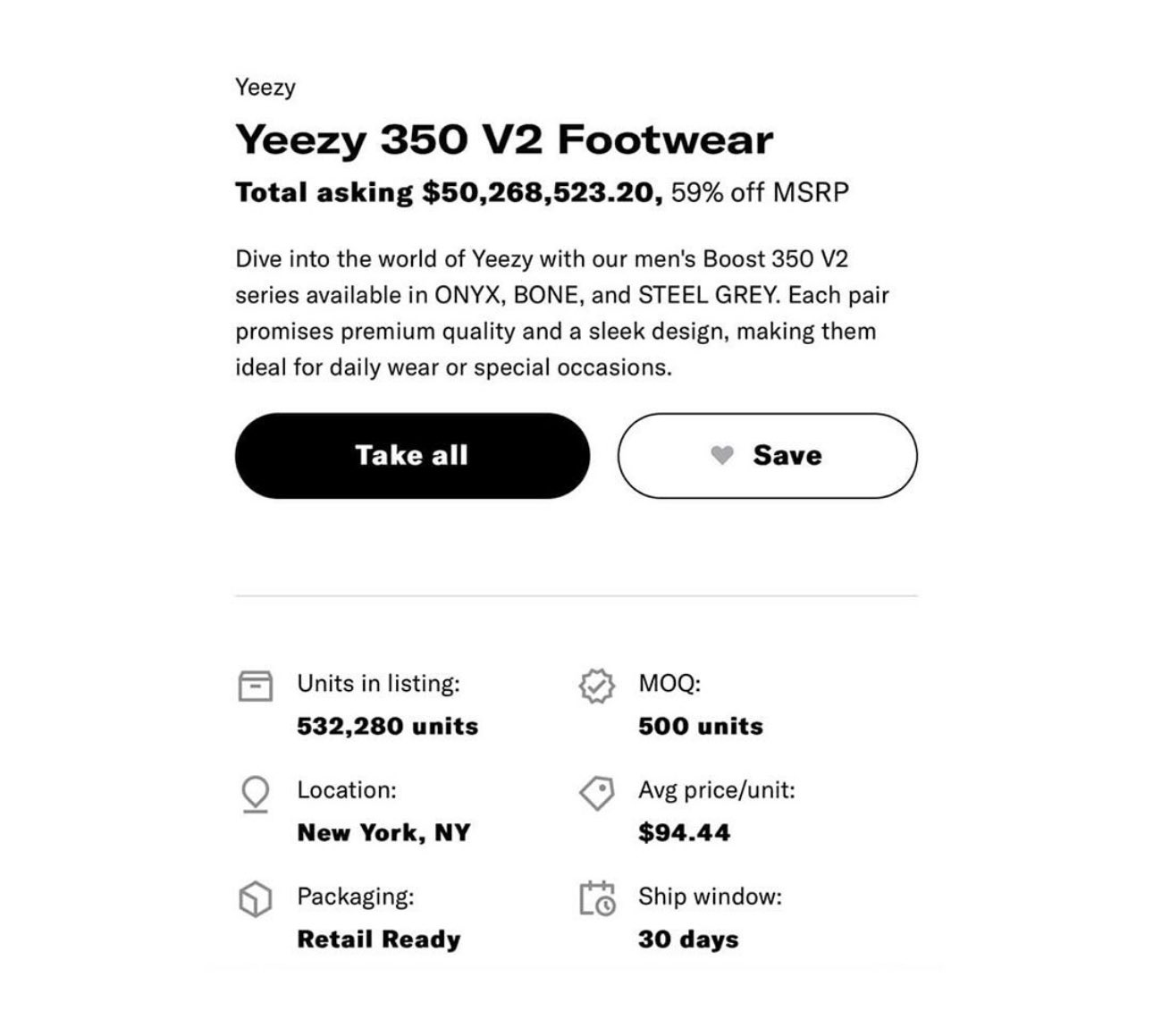Click the Yeezy 350 V2 Footwear title
Viewport: 1153px width, 1036px height.
504,139
